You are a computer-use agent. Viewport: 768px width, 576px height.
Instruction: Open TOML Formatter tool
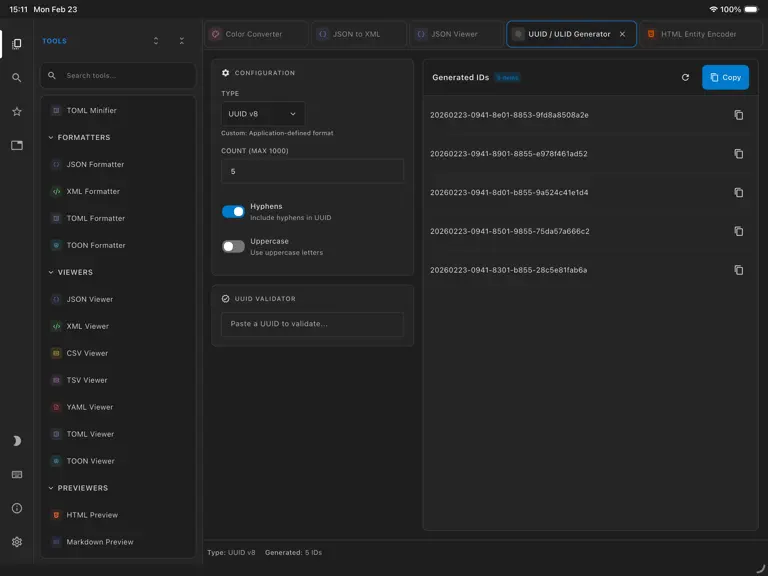[118, 218]
